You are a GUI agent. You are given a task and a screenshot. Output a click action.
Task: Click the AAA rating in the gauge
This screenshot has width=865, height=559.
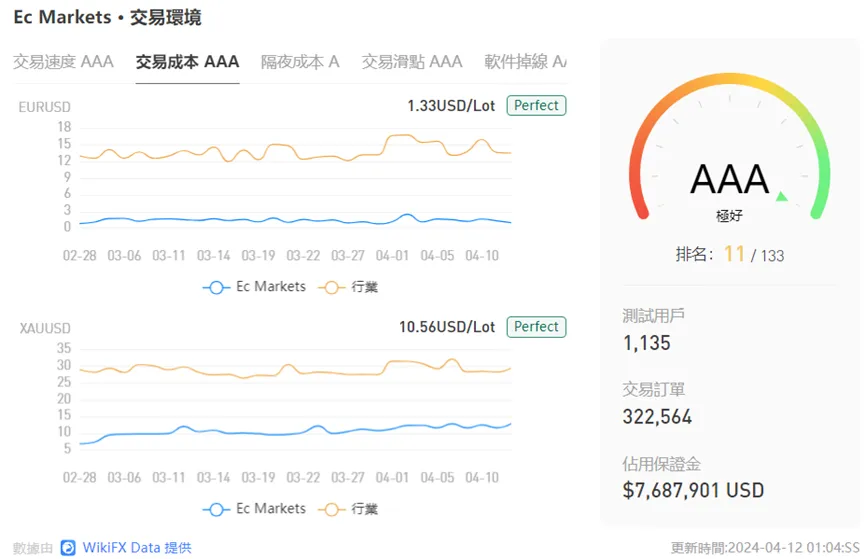click(x=729, y=179)
